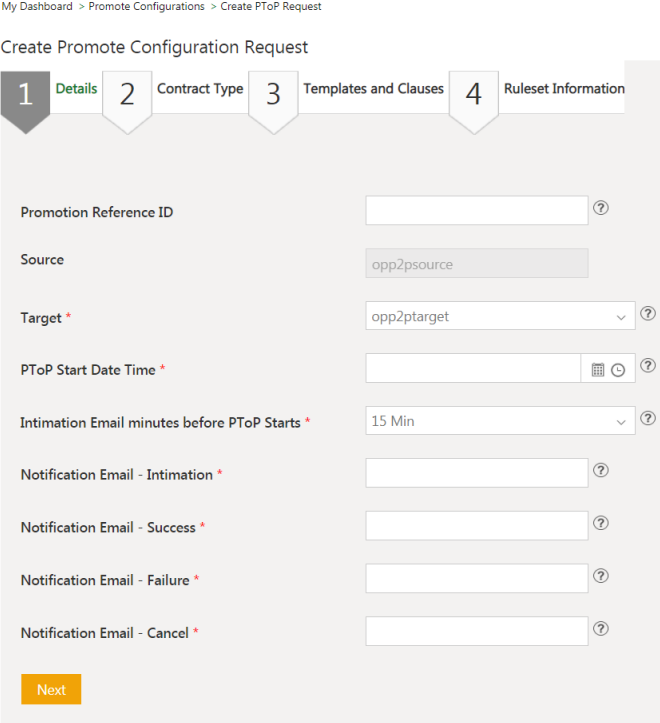Open the 15 Min intimation dropdown
The image size is (660, 723).
pyautogui.click(x=500, y=421)
